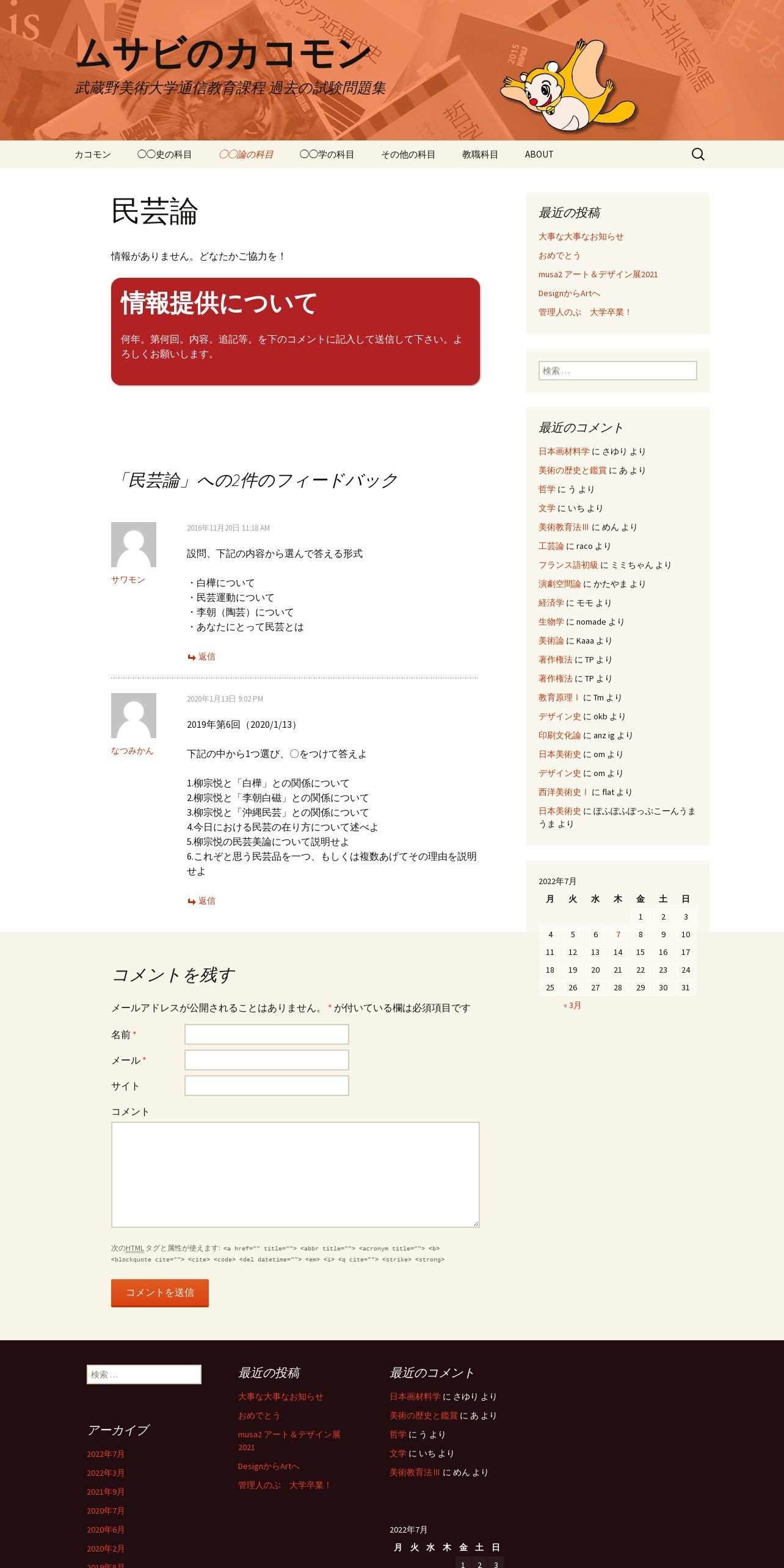Open sidebar comment link 文学
This screenshot has width=784, height=1568.
tap(546, 509)
